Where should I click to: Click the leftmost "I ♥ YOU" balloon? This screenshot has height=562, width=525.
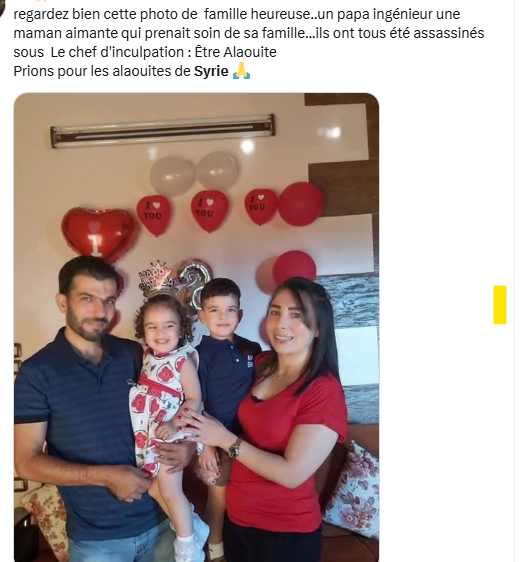(153, 214)
